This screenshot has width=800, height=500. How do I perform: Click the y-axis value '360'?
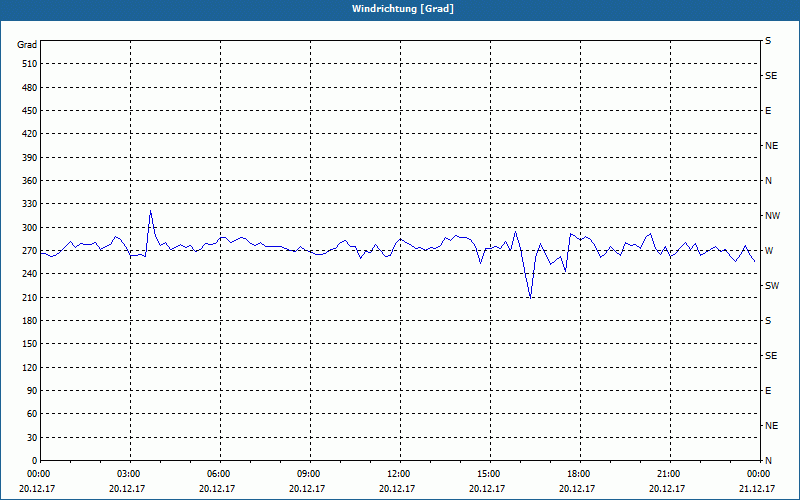point(30,181)
